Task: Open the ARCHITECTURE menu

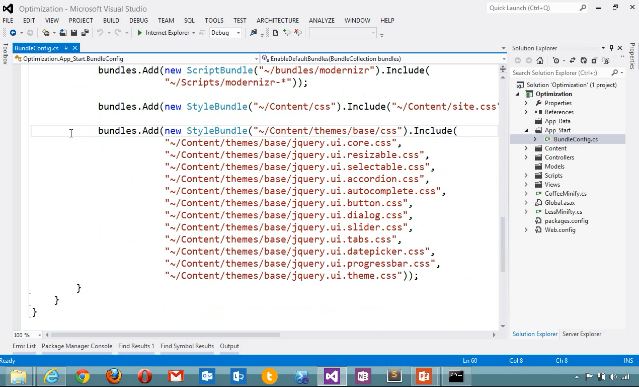Action: tap(278, 20)
